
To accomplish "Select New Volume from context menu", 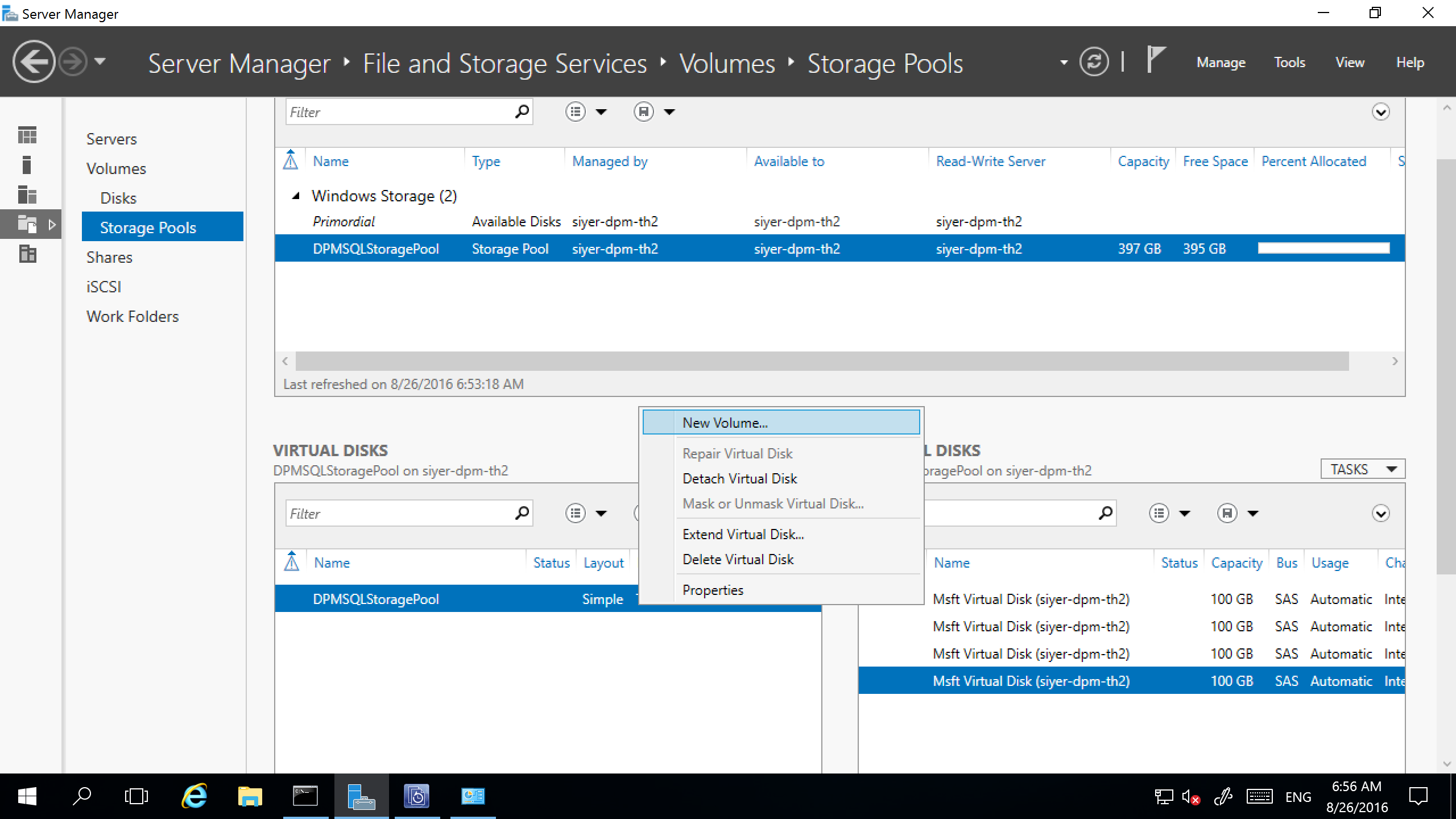I will (x=724, y=422).
